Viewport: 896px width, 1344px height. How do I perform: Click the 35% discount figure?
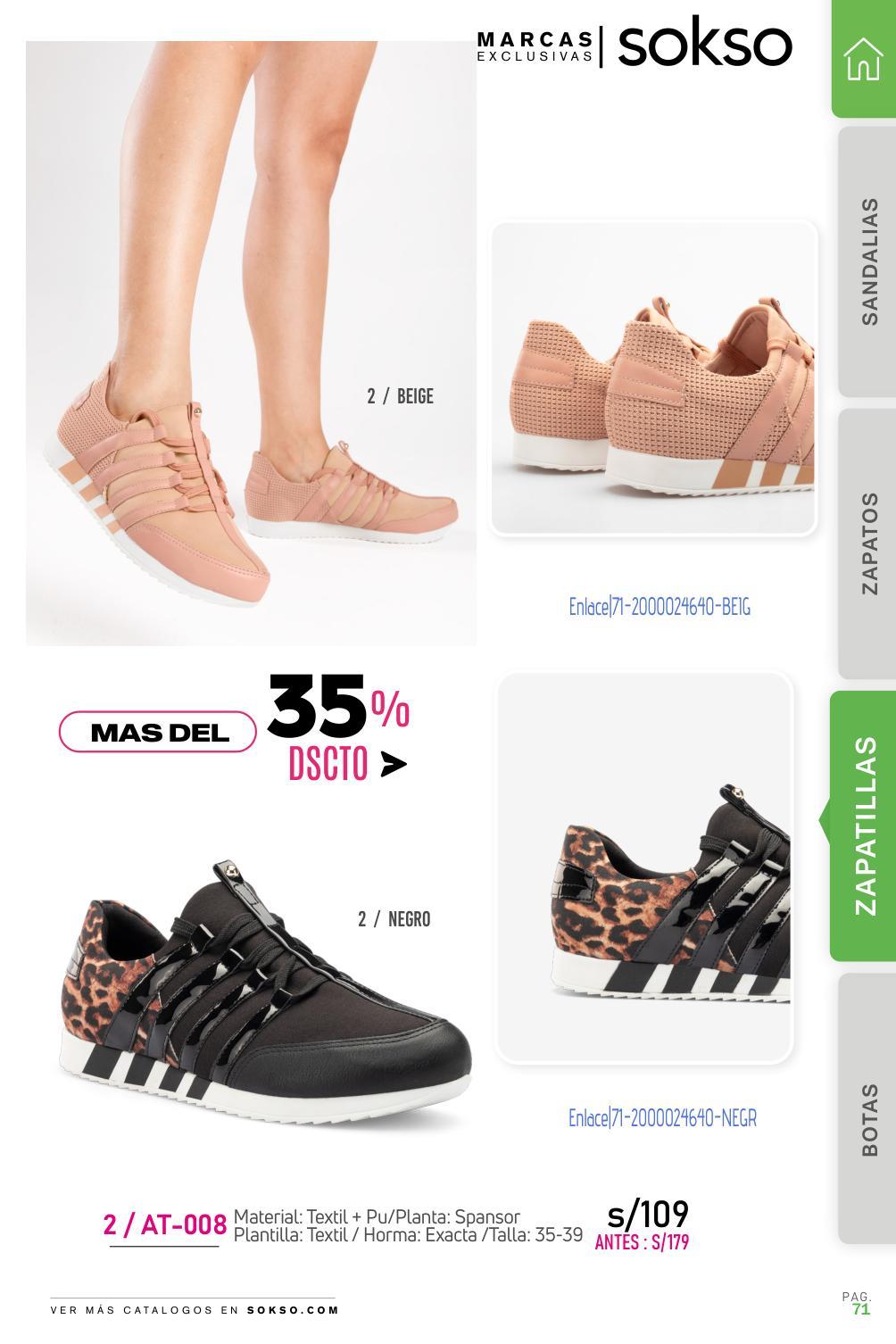(x=339, y=704)
